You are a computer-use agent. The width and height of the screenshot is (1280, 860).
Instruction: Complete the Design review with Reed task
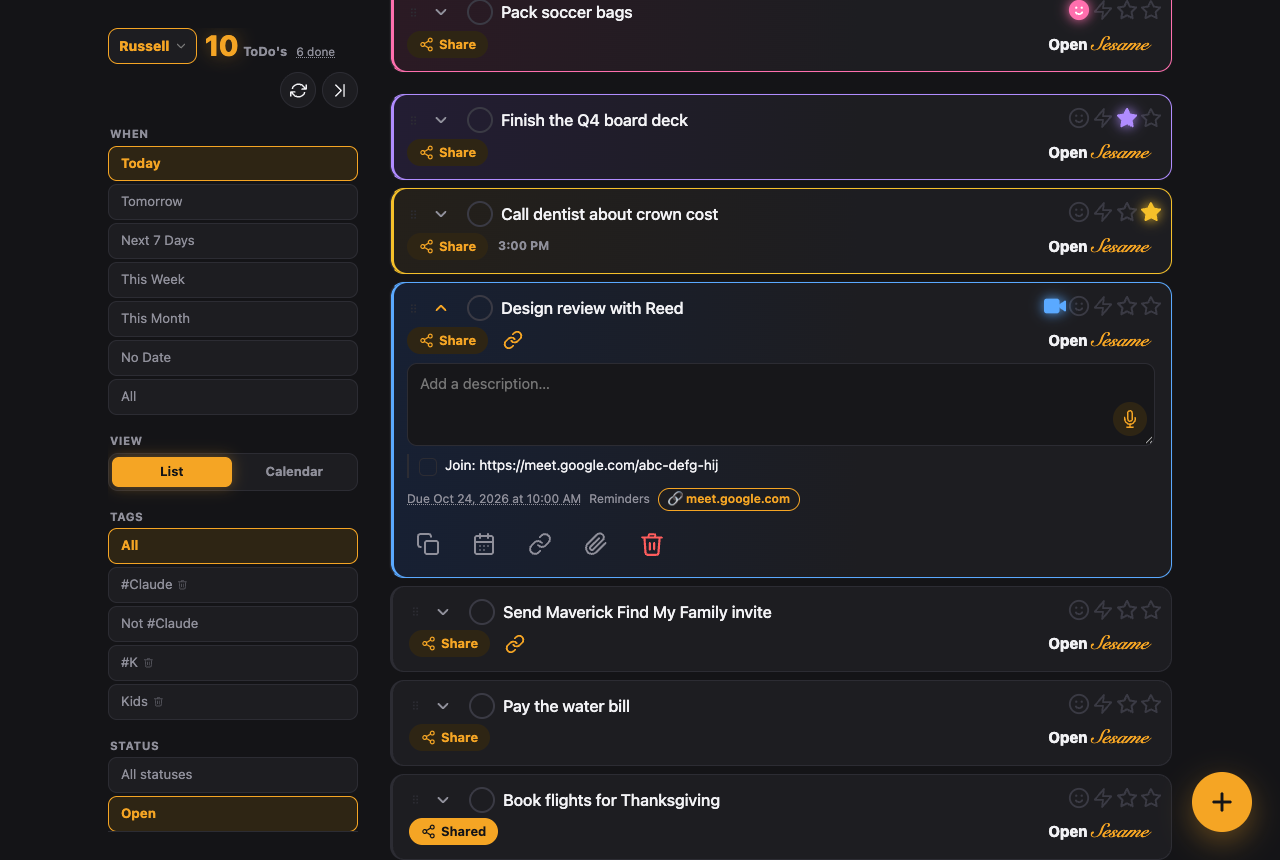tap(480, 308)
